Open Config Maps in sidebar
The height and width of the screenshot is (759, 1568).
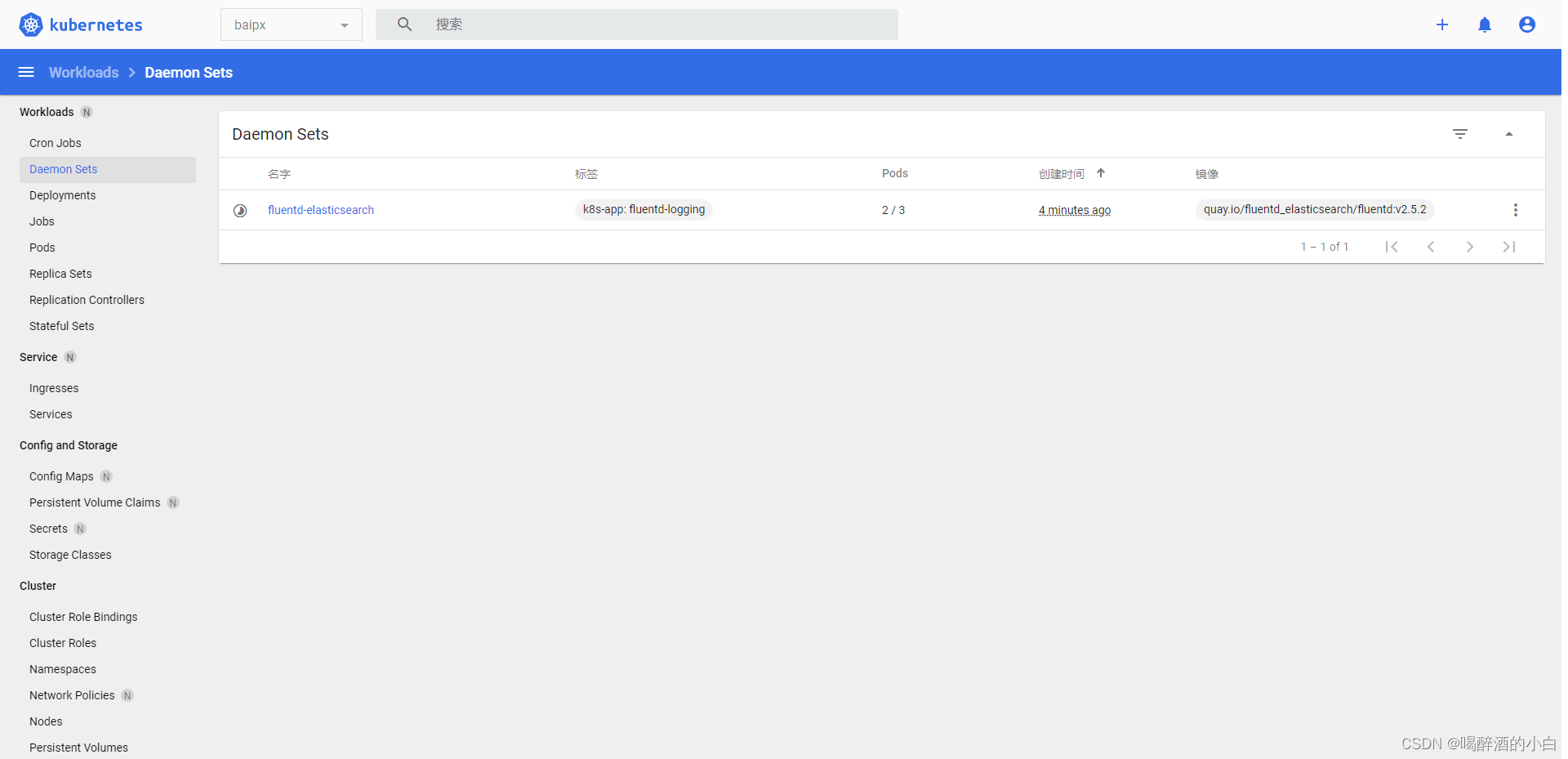point(61,476)
